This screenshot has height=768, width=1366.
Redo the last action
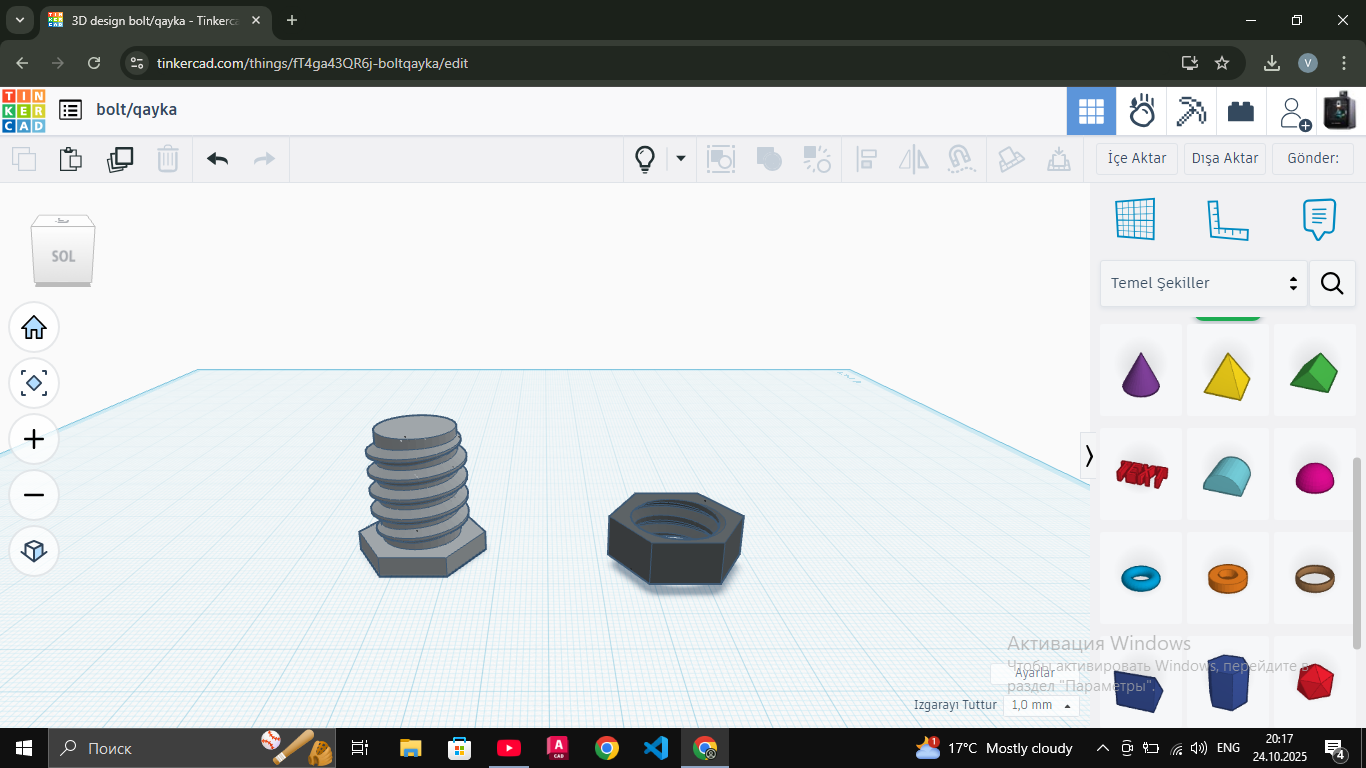point(264,159)
